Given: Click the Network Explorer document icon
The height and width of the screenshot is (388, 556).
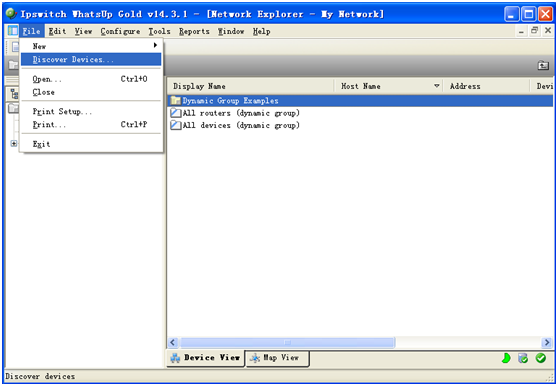Looking at the screenshot, I should [13, 31].
